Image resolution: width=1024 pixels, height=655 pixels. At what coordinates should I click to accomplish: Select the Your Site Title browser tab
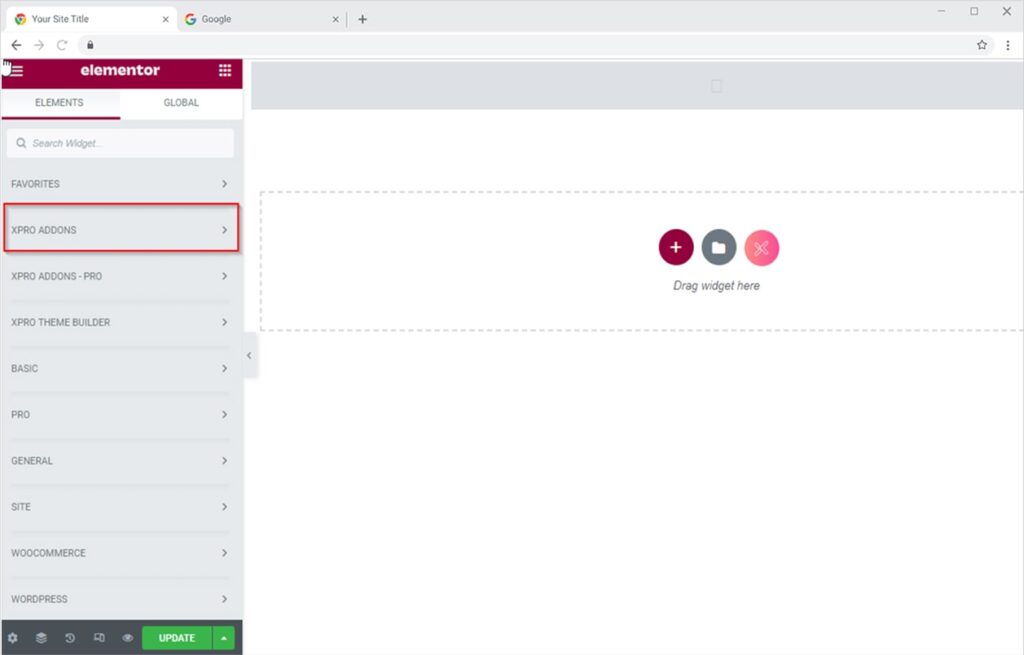tap(90, 19)
